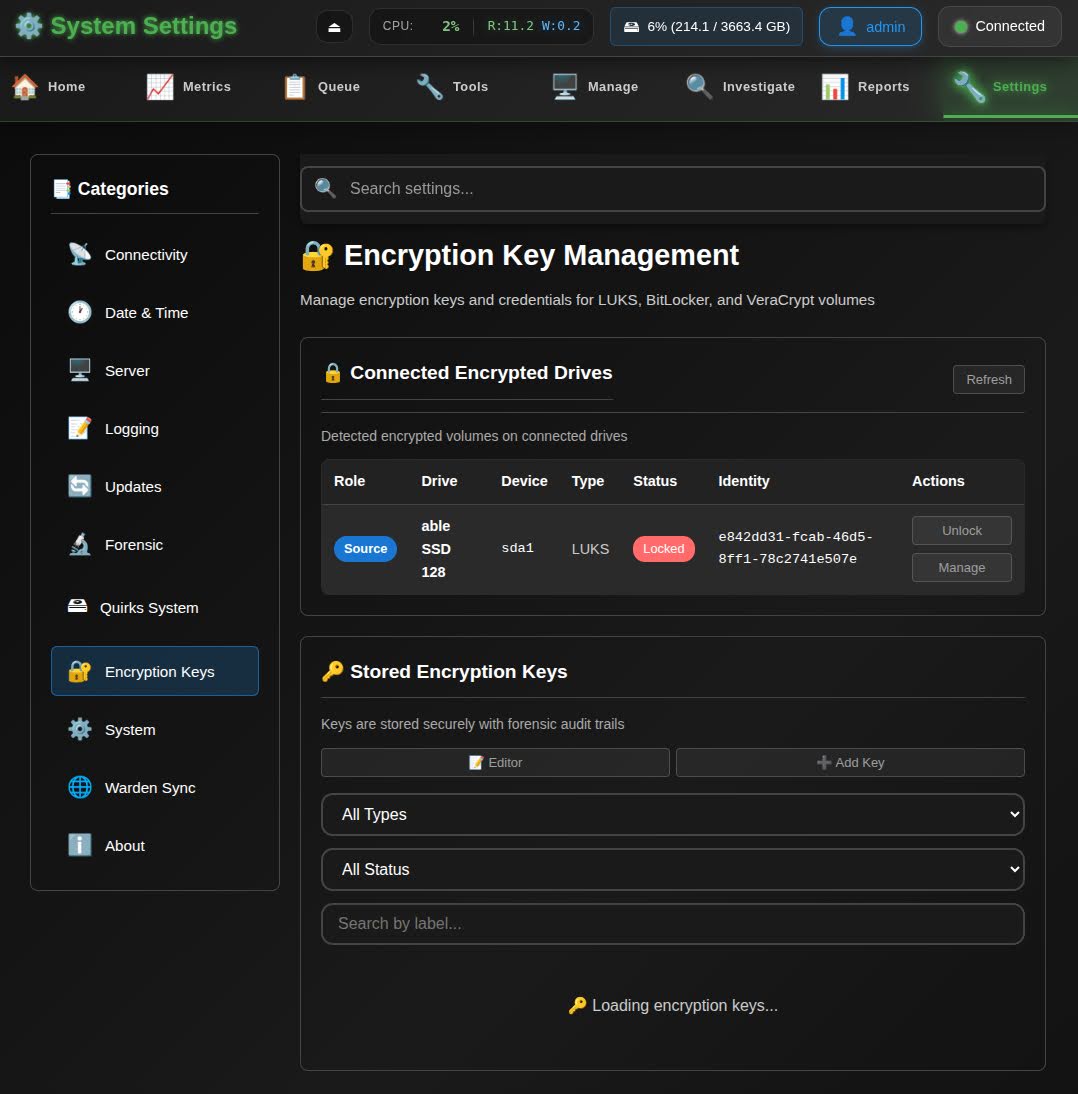Click the Server computer icon
This screenshot has height=1094, width=1078.
click(80, 370)
